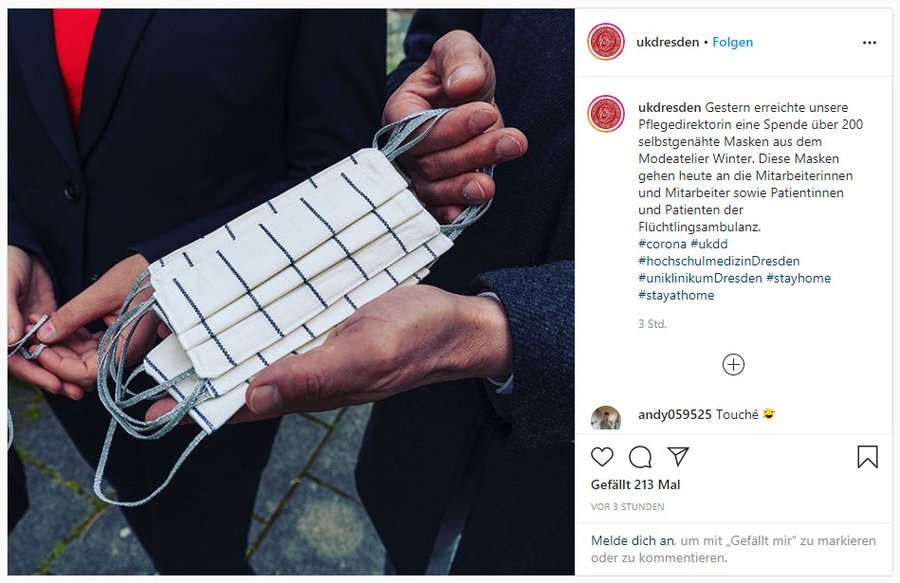Open #hochschulmedizinDresden hashtag
This screenshot has height=583, width=900.
coord(719,261)
